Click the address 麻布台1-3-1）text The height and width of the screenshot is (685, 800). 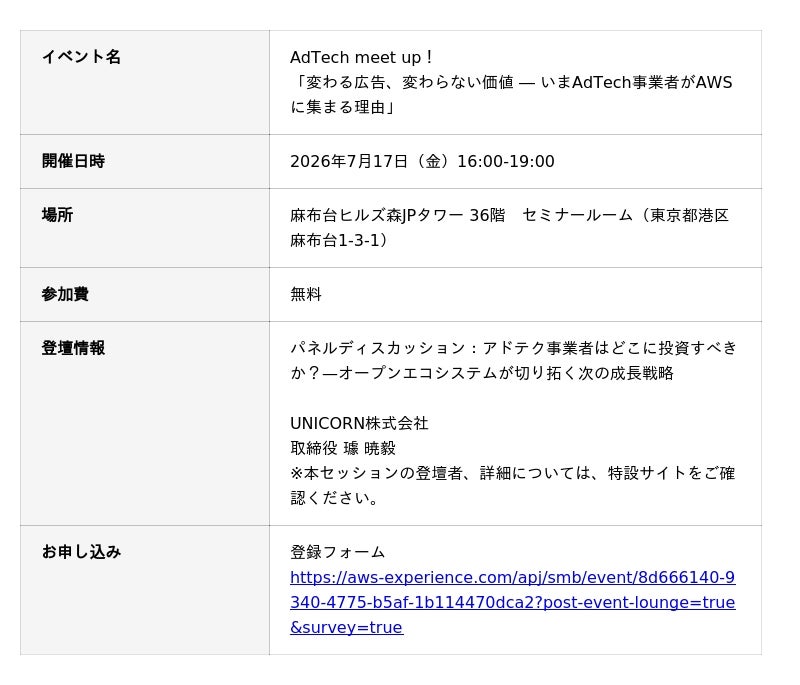pos(340,240)
